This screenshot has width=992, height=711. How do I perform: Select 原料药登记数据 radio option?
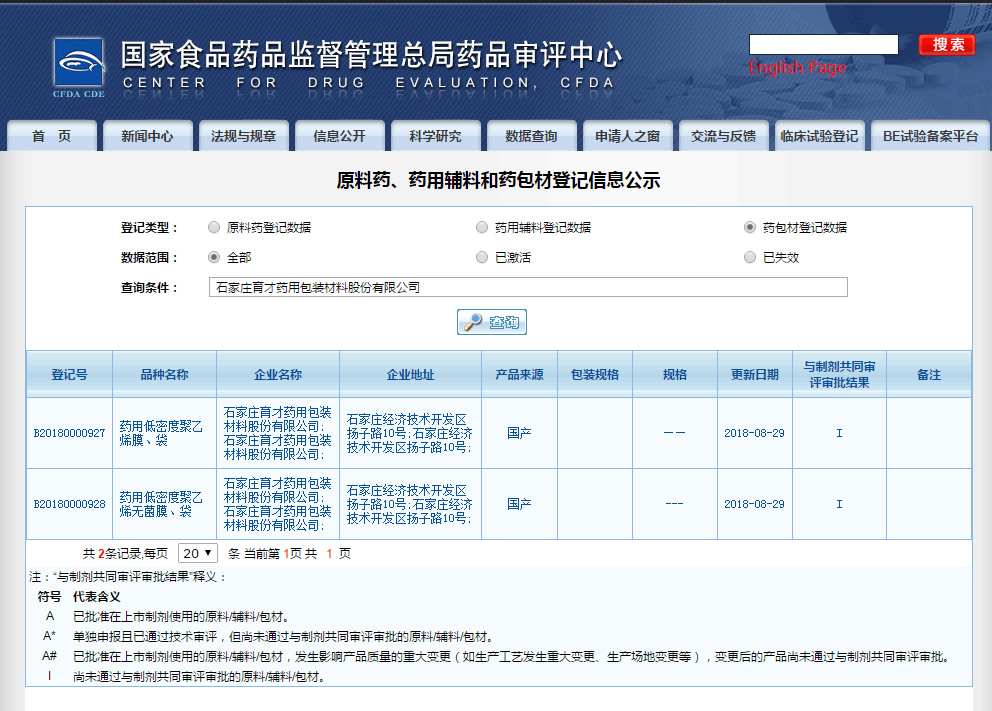pyautogui.click(x=213, y=227)
